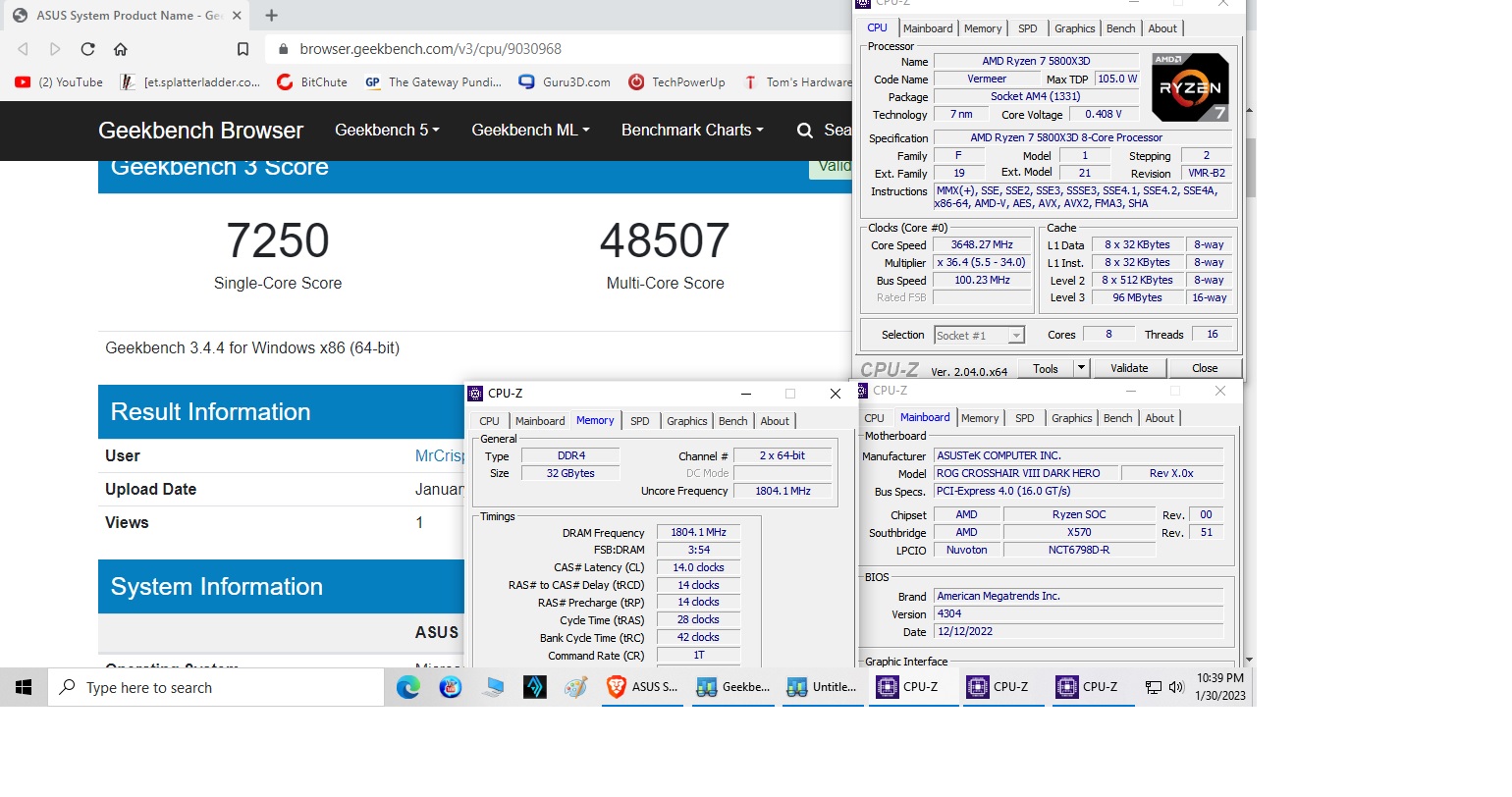Open the About tab in top CPU-Z window

tap(1162, 28)
